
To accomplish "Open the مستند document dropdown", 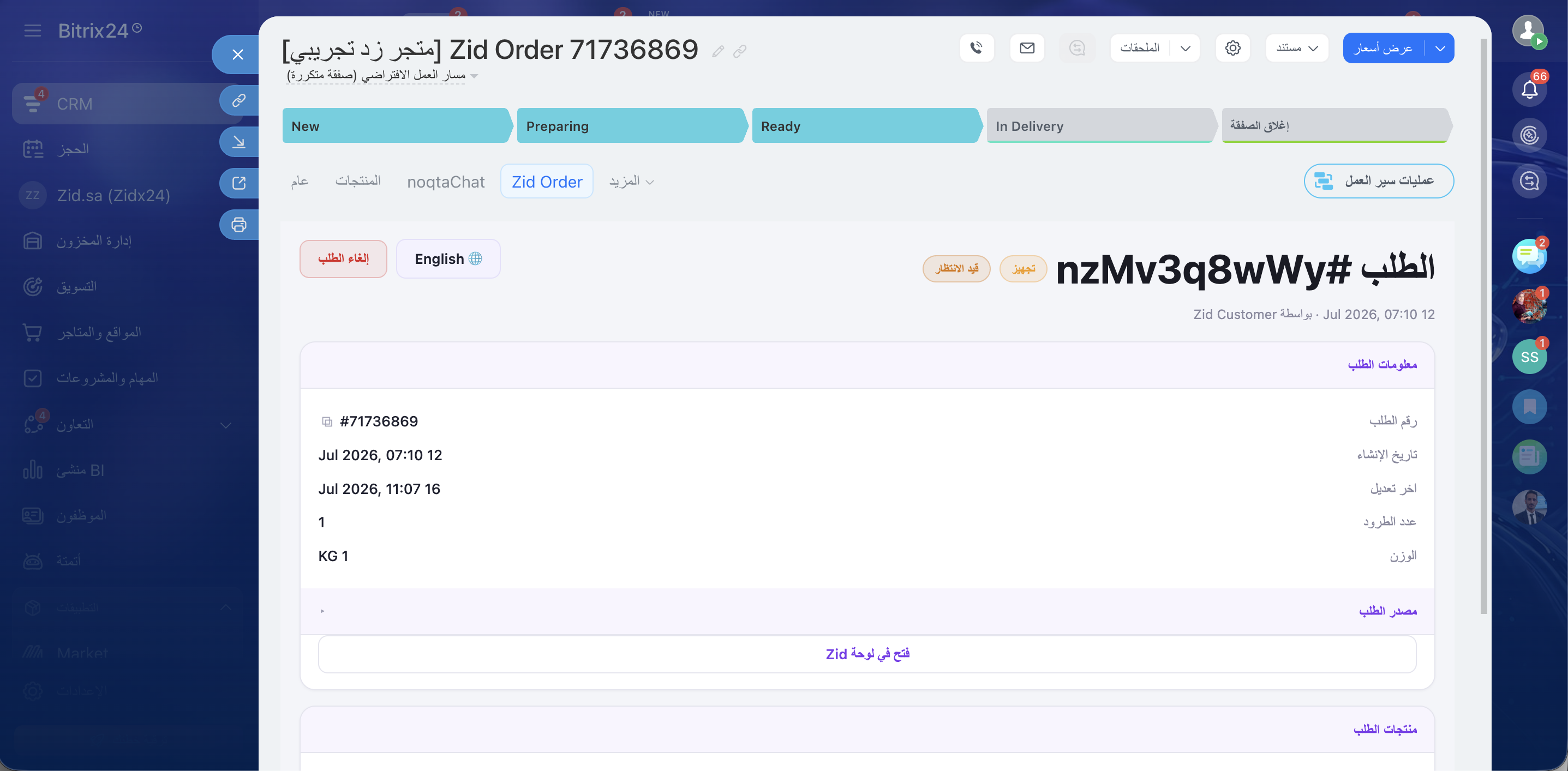I will click(x=1296, y=48).
